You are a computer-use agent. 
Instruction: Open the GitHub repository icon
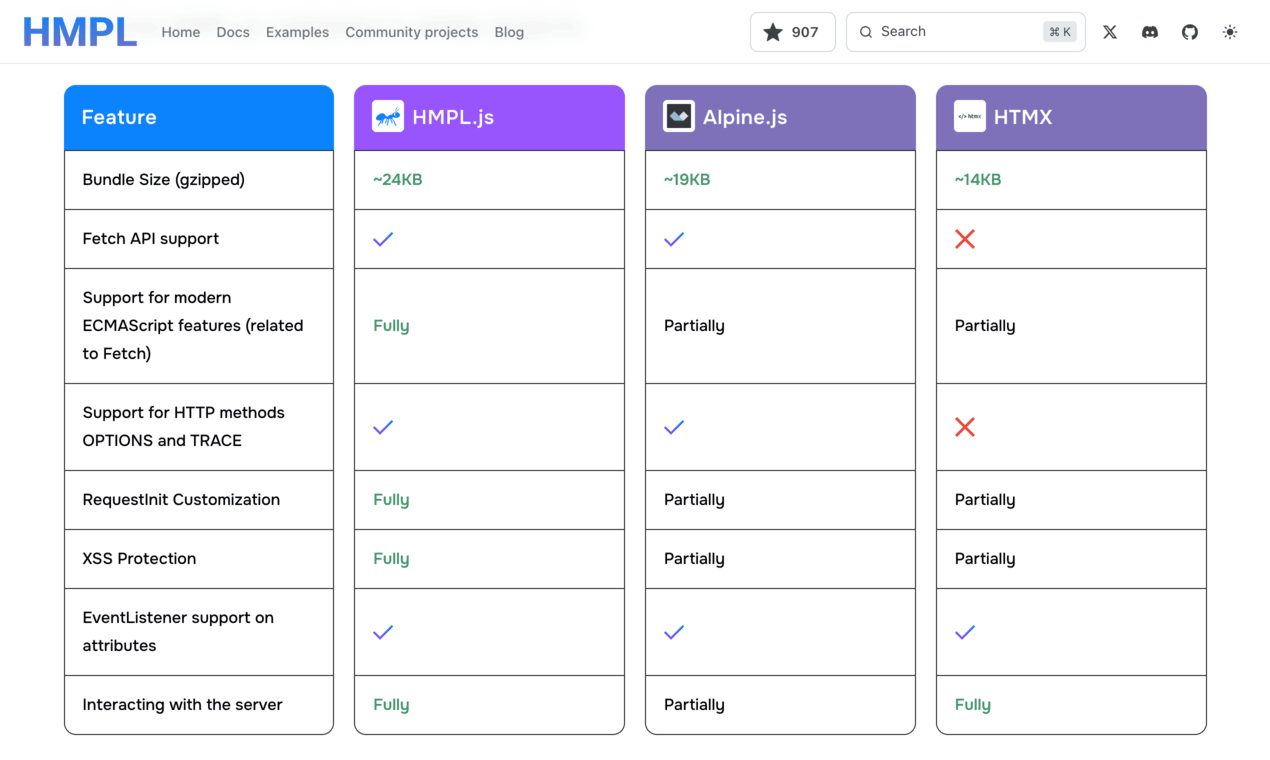tap(1189, 31)
